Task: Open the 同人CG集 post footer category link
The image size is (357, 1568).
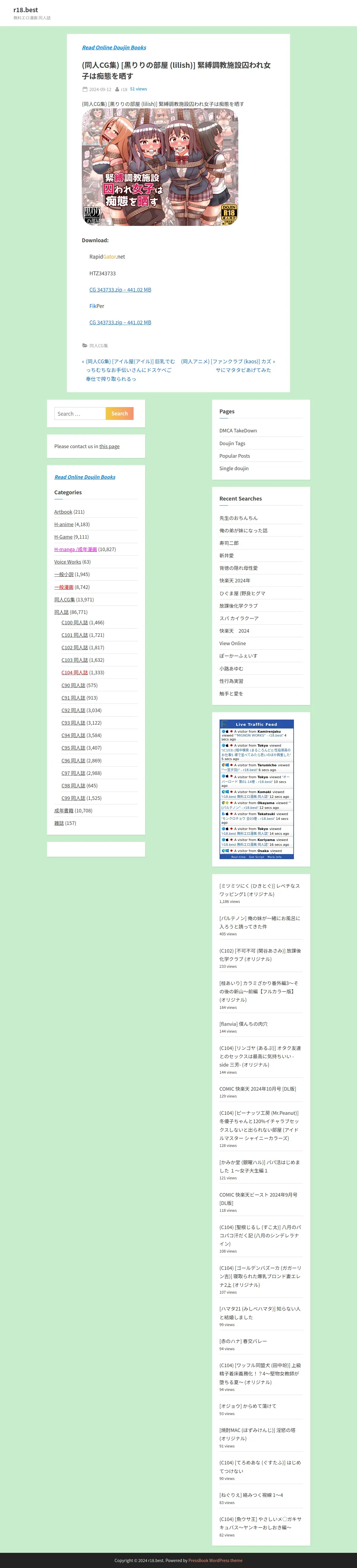Action: coord(98,346)
